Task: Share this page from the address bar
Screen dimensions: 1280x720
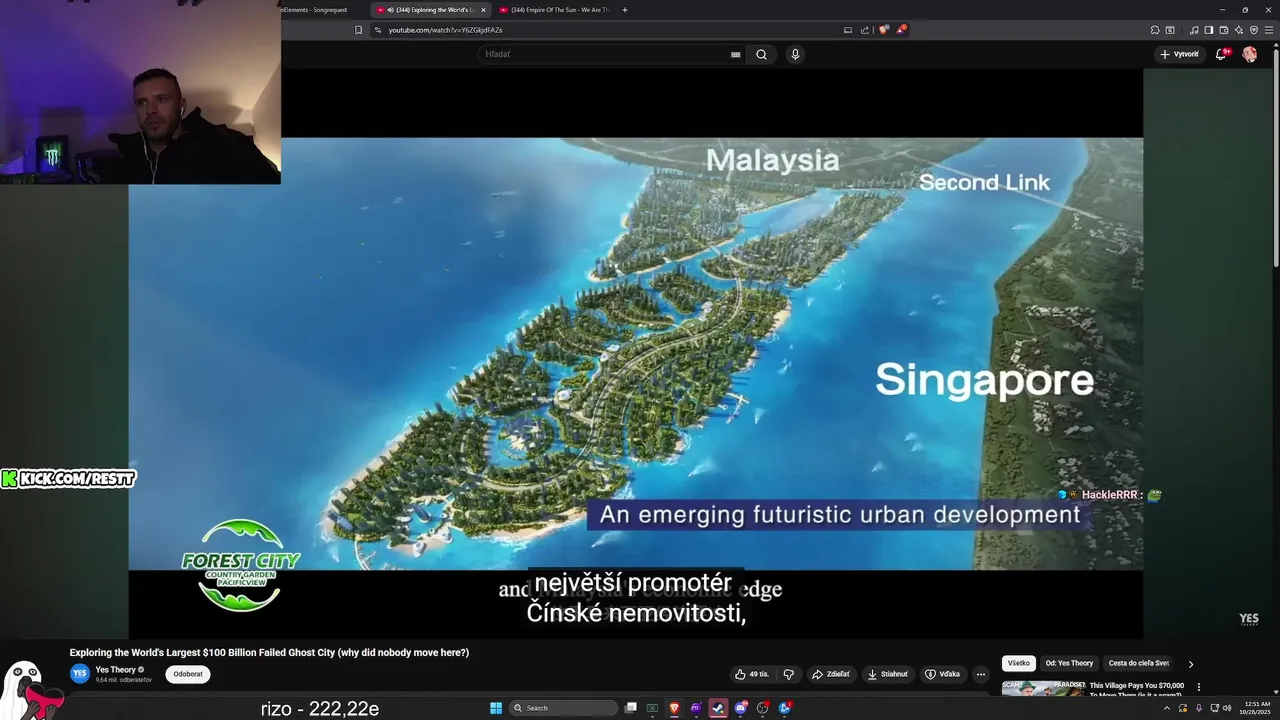Action: coord(865,30)
